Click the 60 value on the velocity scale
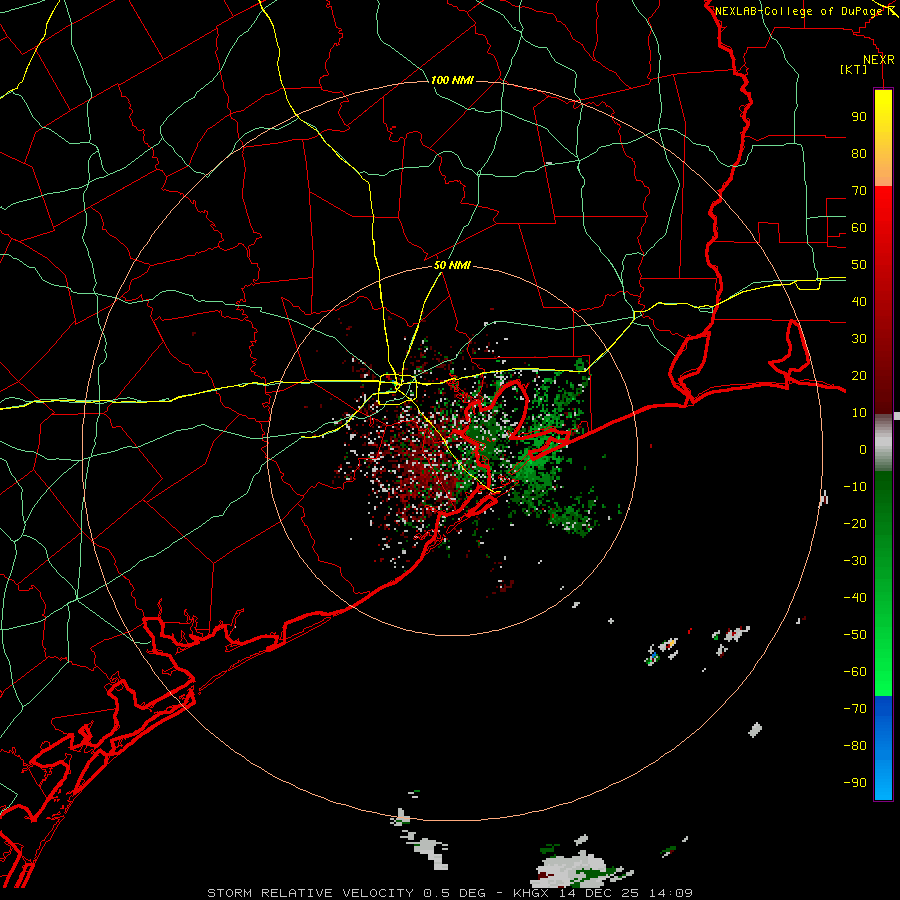Viewport: 900px width, 900px height. pos(859,227)
